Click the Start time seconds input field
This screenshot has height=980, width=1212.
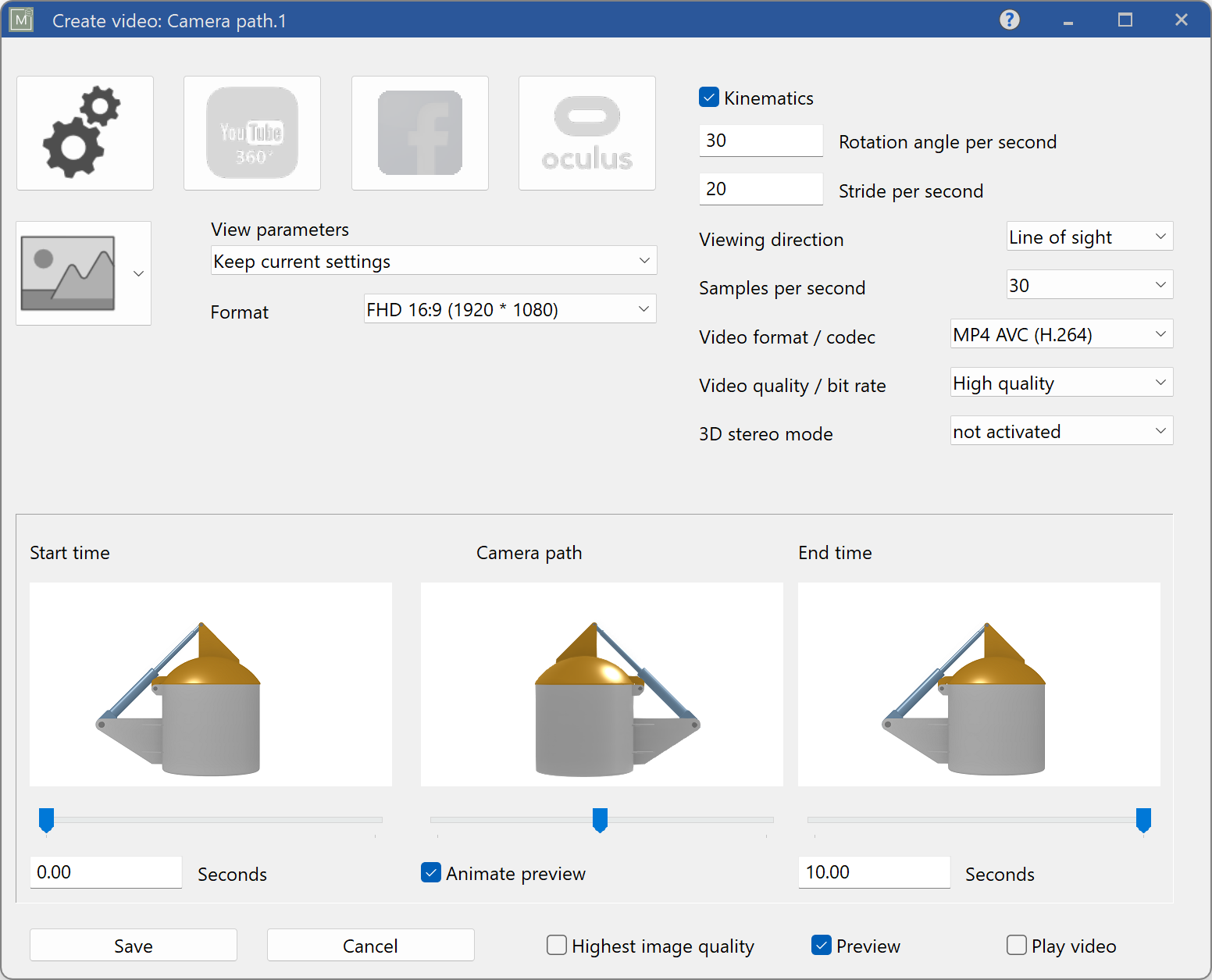105,872
